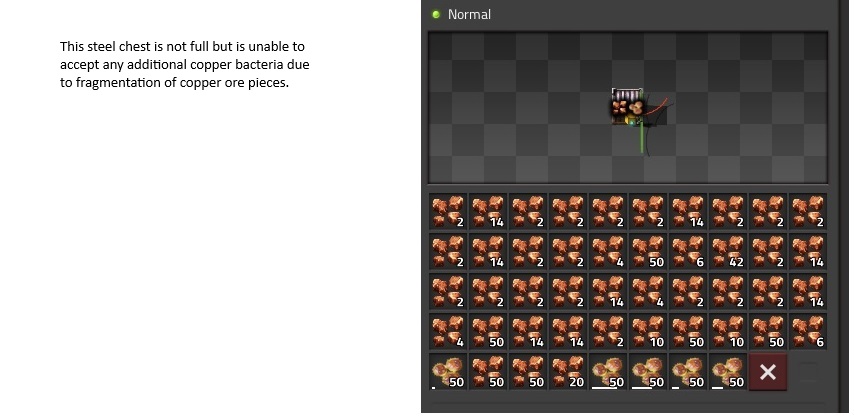The height and width of the screenshot is (419, 854).
Task: Click the 4-stack left of the second-row 50 stack
Action: [x=608, y=252]
